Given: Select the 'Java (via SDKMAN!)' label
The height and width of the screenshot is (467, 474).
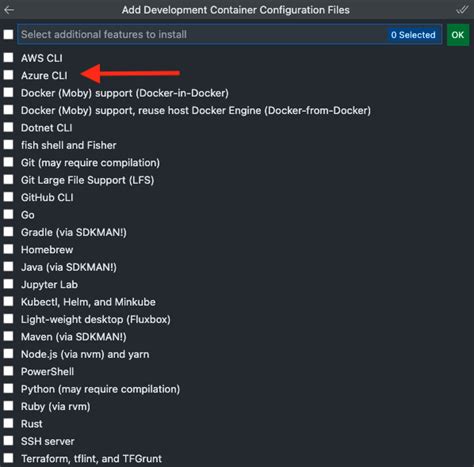Looking at the screenshot, I should pyautogui.click(x=69, y=267).
